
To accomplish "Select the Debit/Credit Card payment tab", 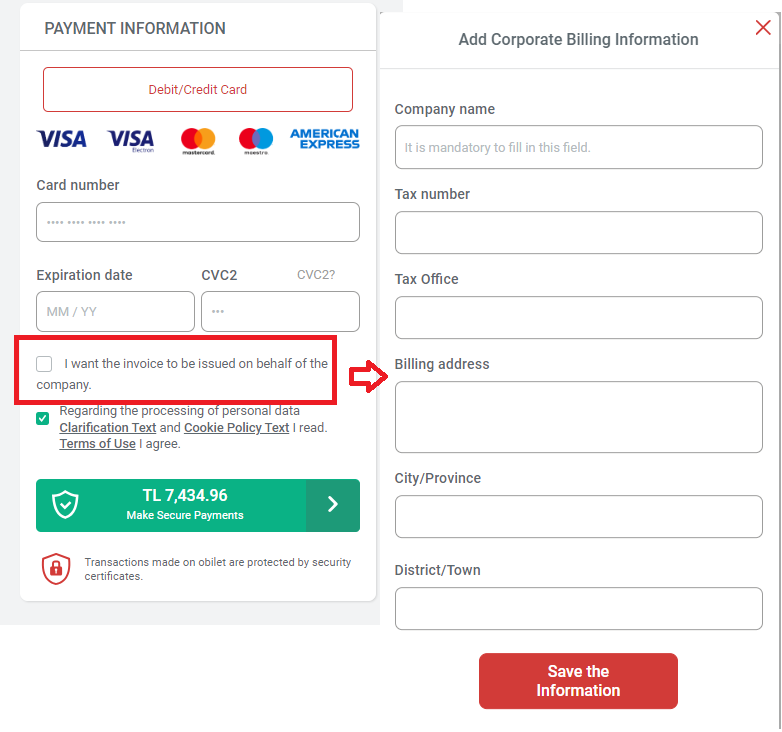I will (198, 90).
